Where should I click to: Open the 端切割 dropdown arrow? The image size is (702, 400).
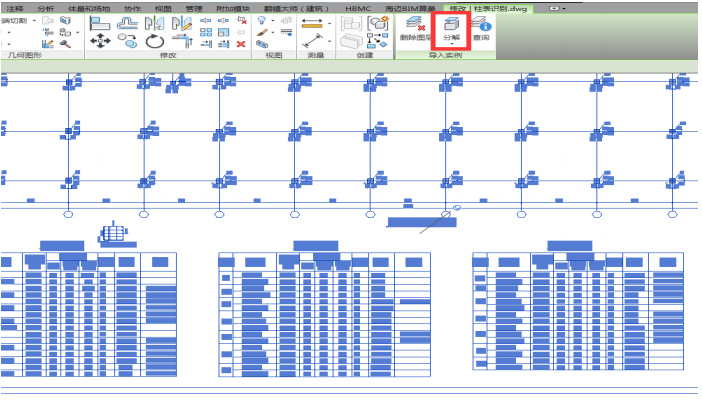34,21
